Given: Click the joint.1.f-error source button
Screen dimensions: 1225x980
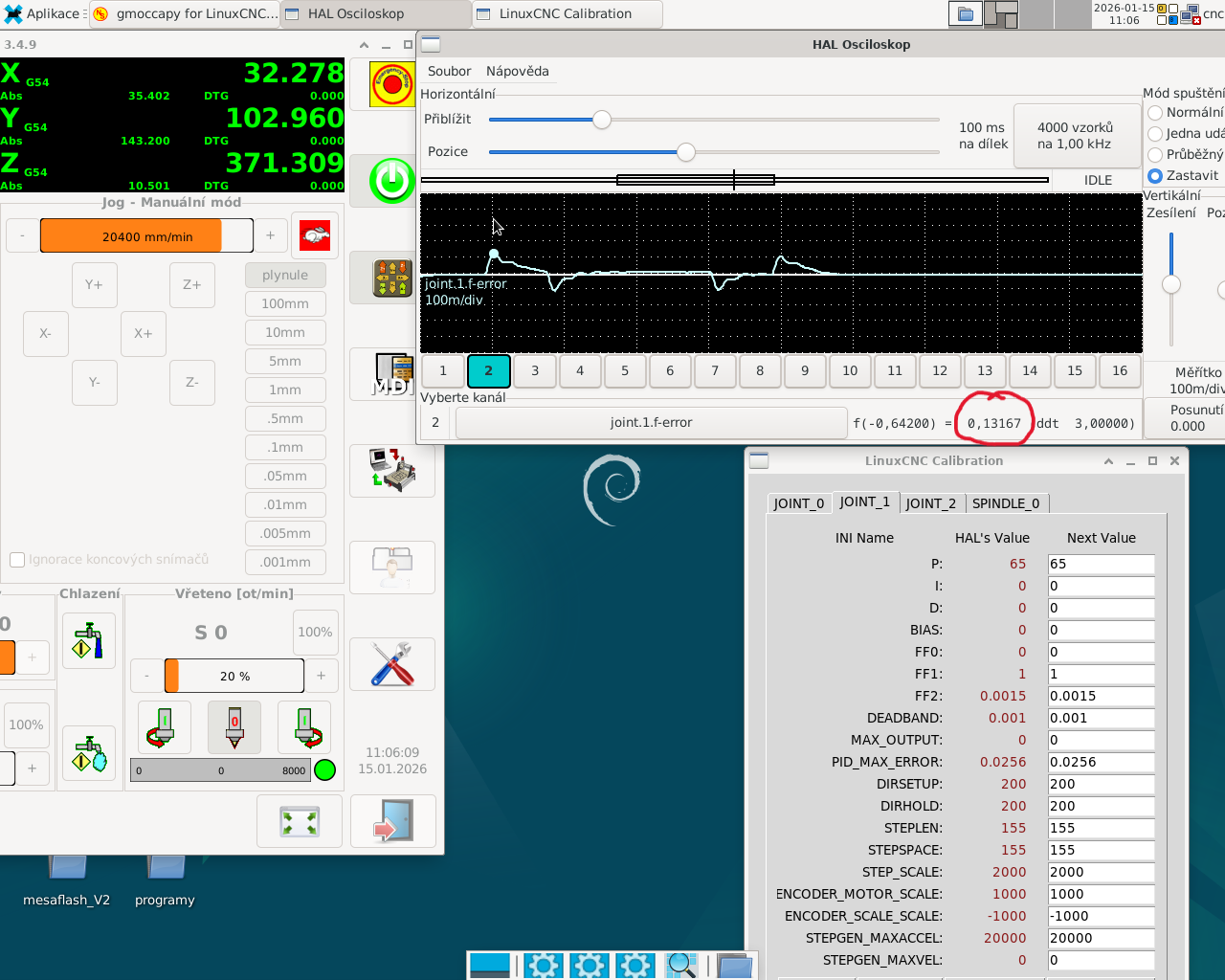Looking at the screenshot, I should click(651, 422).
